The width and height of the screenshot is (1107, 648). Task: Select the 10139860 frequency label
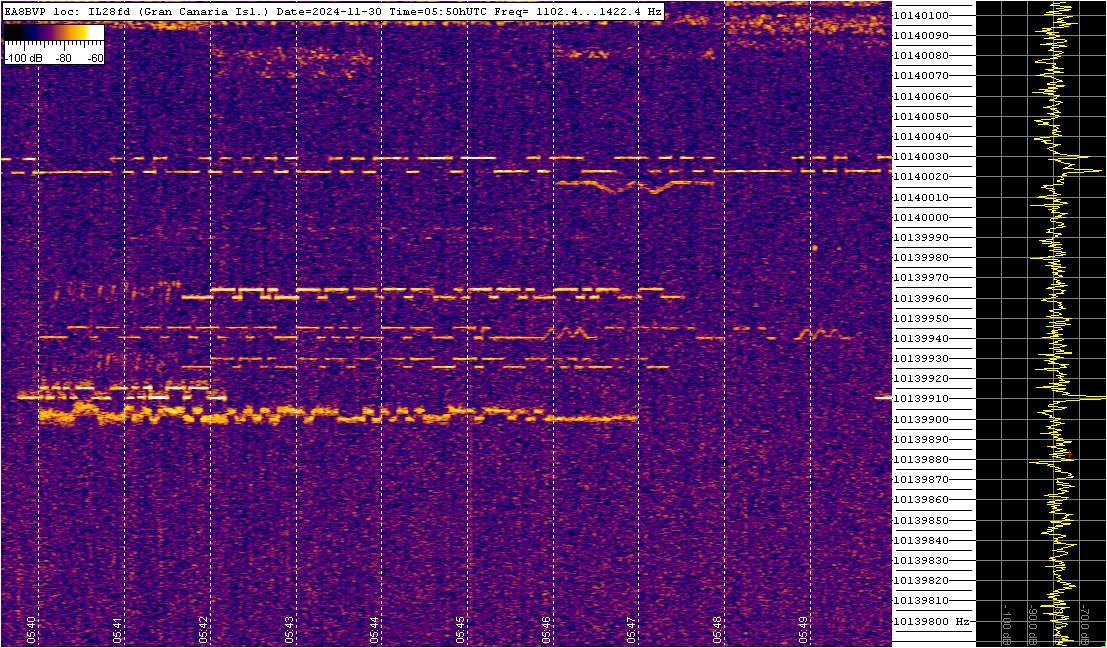point(921,500)
